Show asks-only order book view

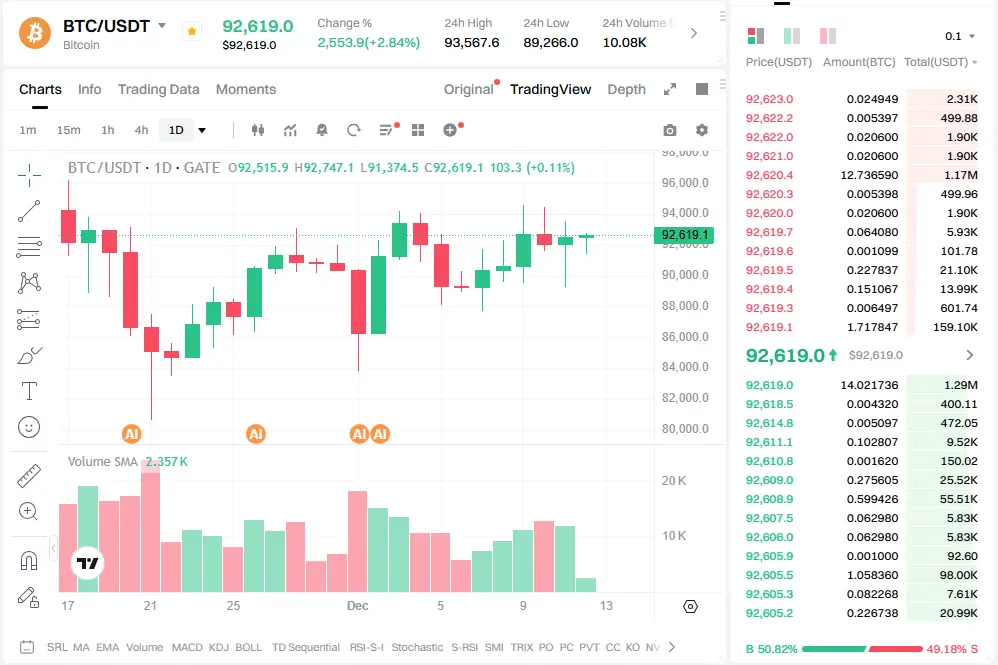(x=828, y=36)
